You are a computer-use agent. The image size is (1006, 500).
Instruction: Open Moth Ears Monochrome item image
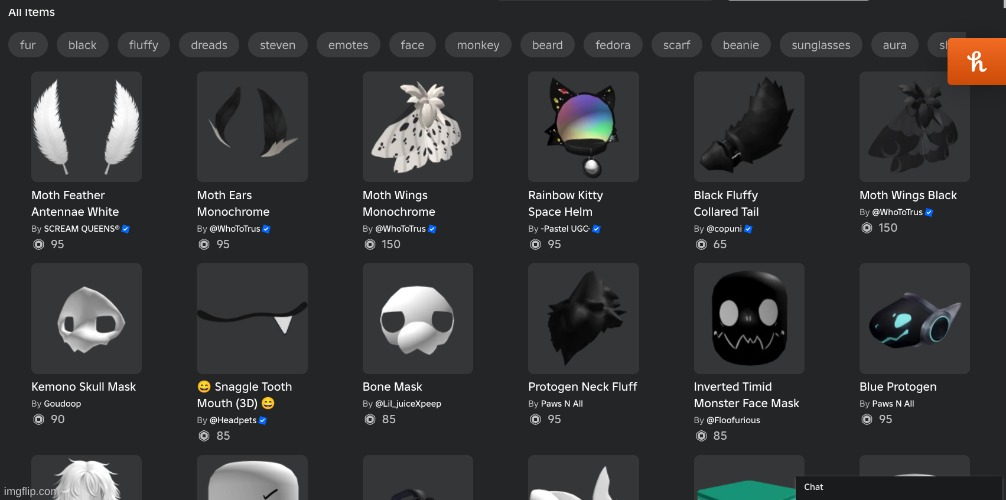[252, 126]
